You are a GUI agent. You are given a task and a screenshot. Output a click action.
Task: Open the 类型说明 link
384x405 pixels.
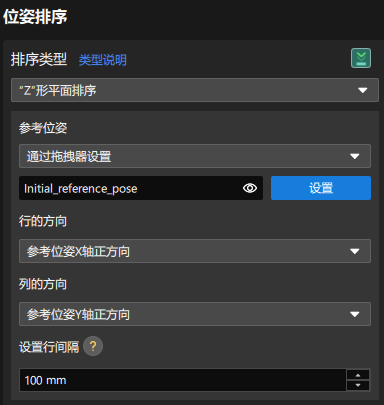103,60
